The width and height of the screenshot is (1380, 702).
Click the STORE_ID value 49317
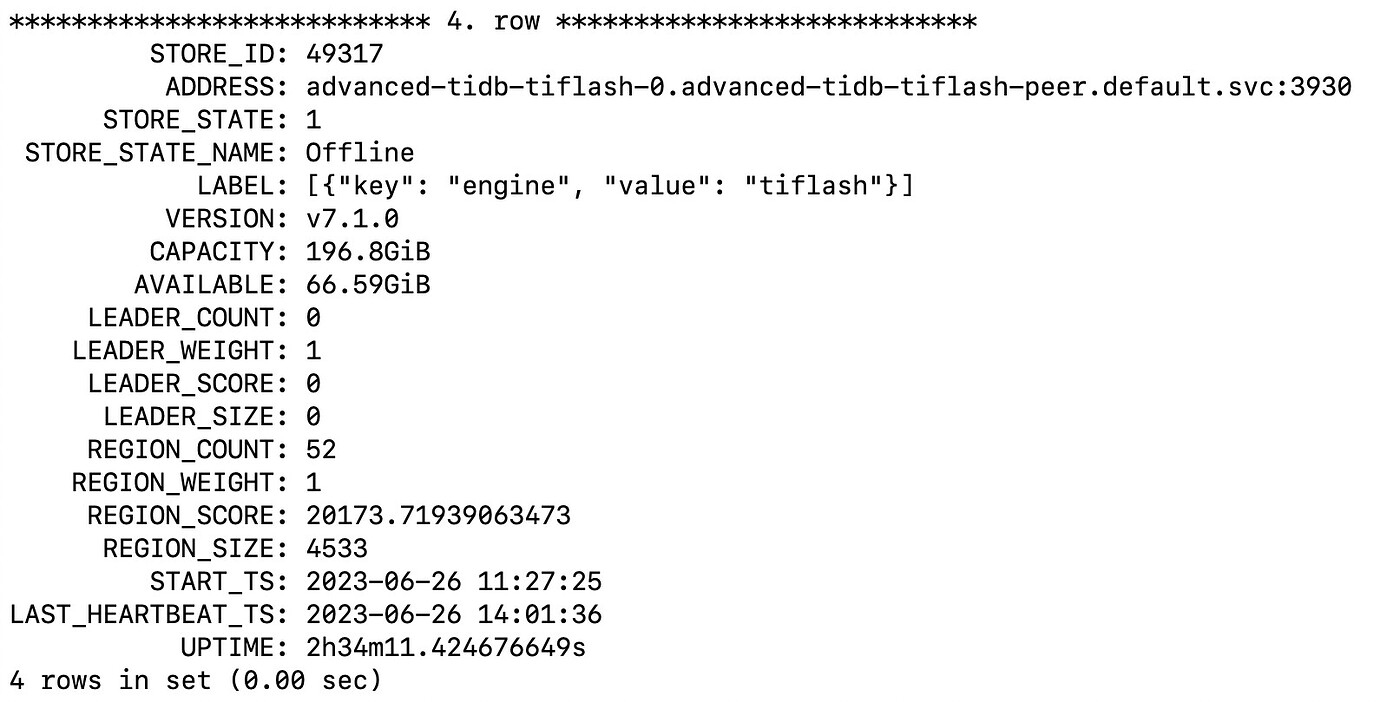344,53
